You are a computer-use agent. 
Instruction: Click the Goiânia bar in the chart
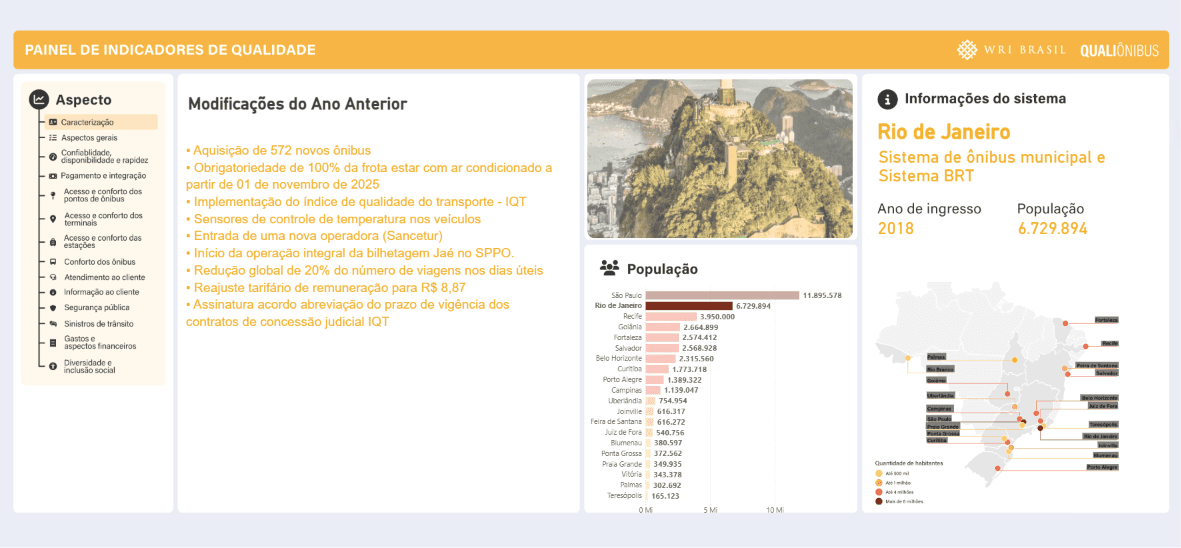(663, 327)
